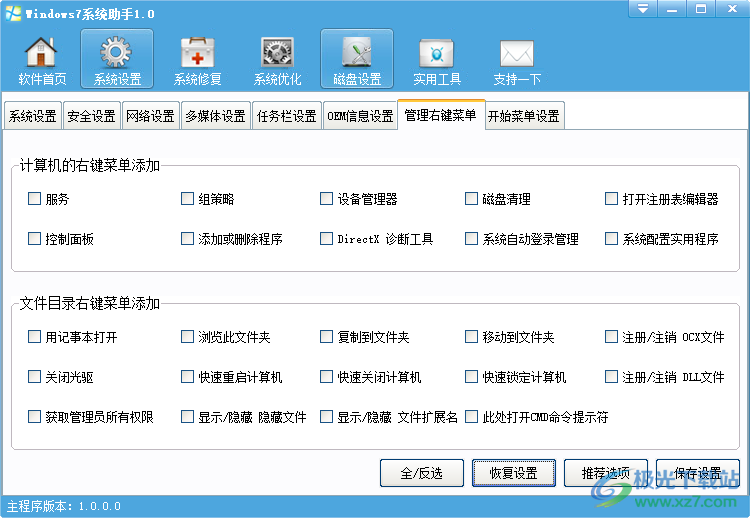Open the 软件首页 house icon

coord(41,59)
